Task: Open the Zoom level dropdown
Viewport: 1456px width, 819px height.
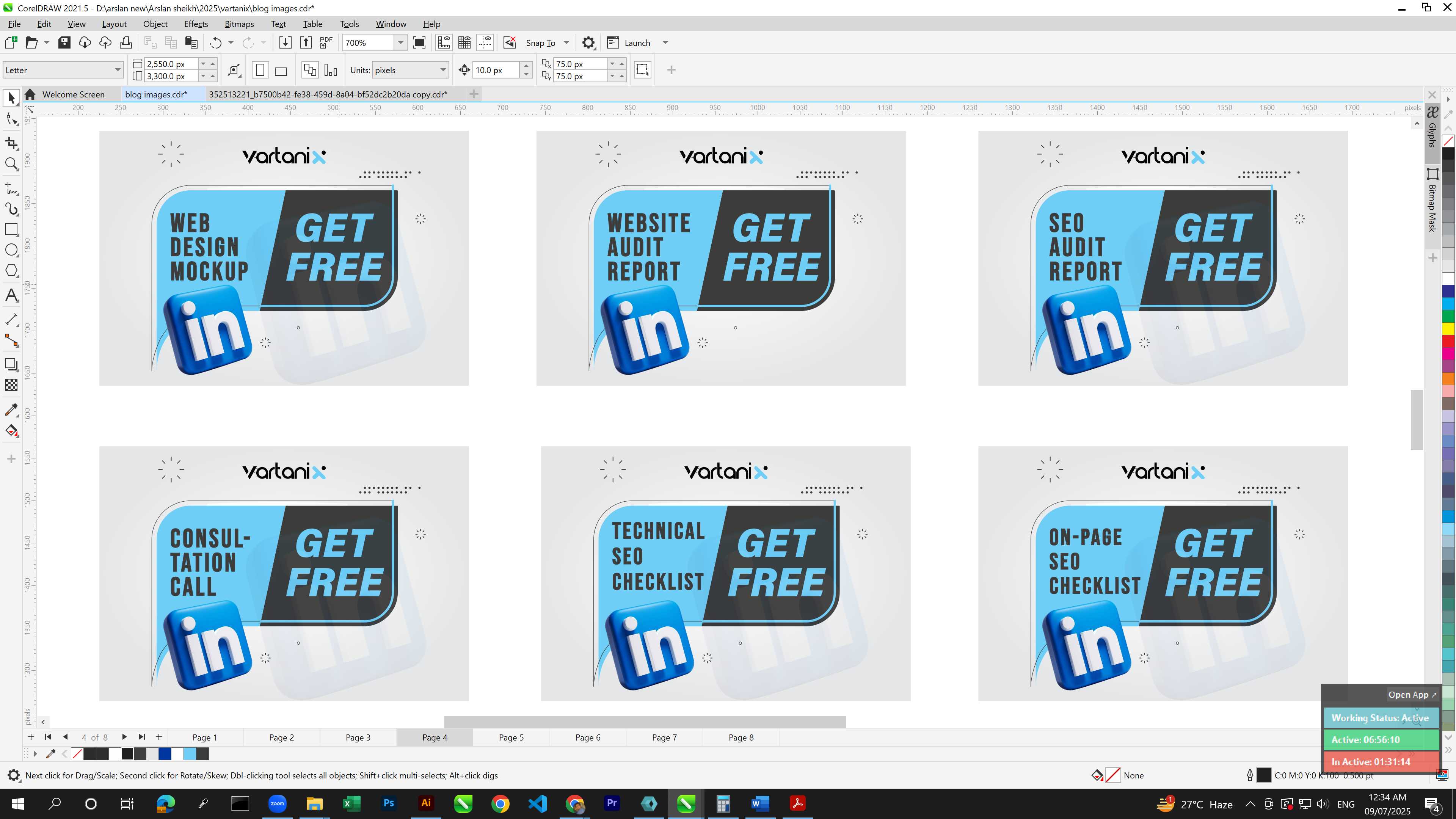Action: click(400, 42)
